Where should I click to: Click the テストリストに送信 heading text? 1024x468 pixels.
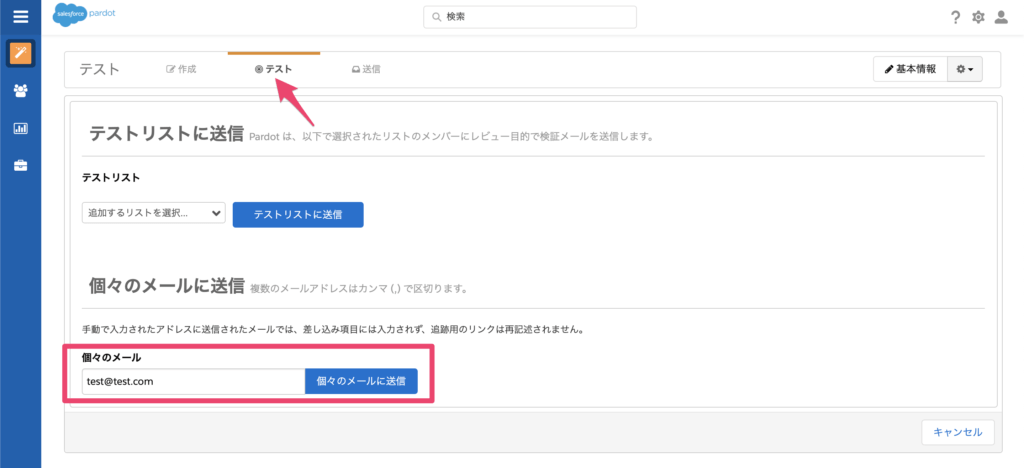click(x=166, y=134)
